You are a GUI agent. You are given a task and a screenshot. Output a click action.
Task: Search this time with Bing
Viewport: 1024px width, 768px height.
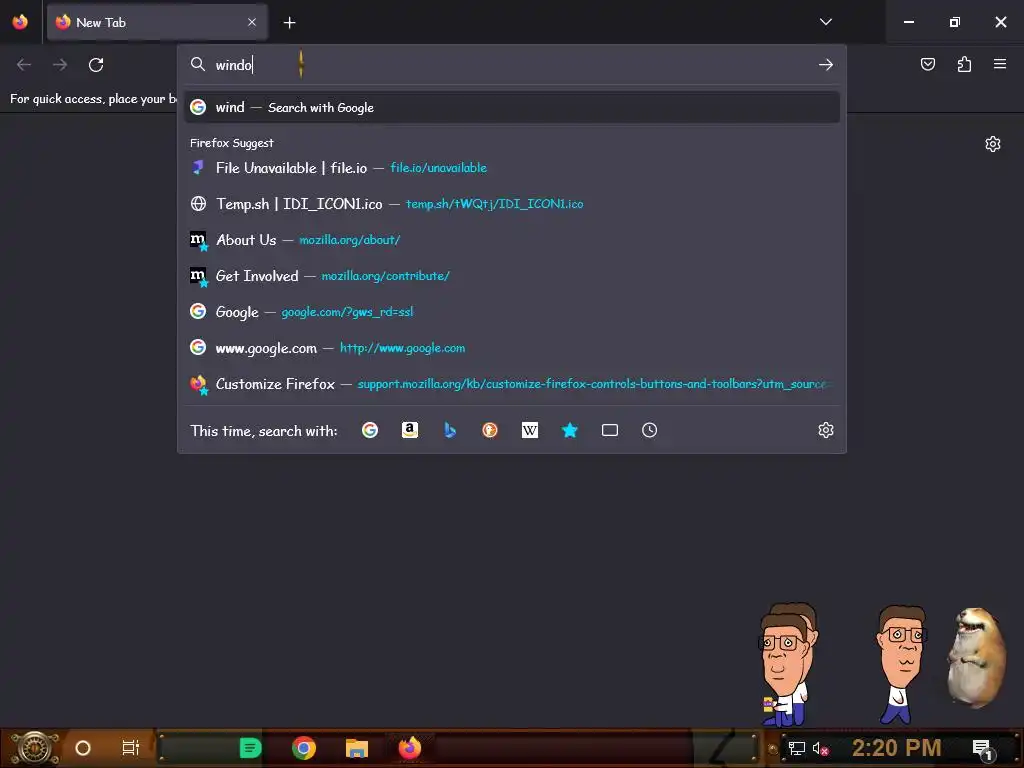point(450,430)
